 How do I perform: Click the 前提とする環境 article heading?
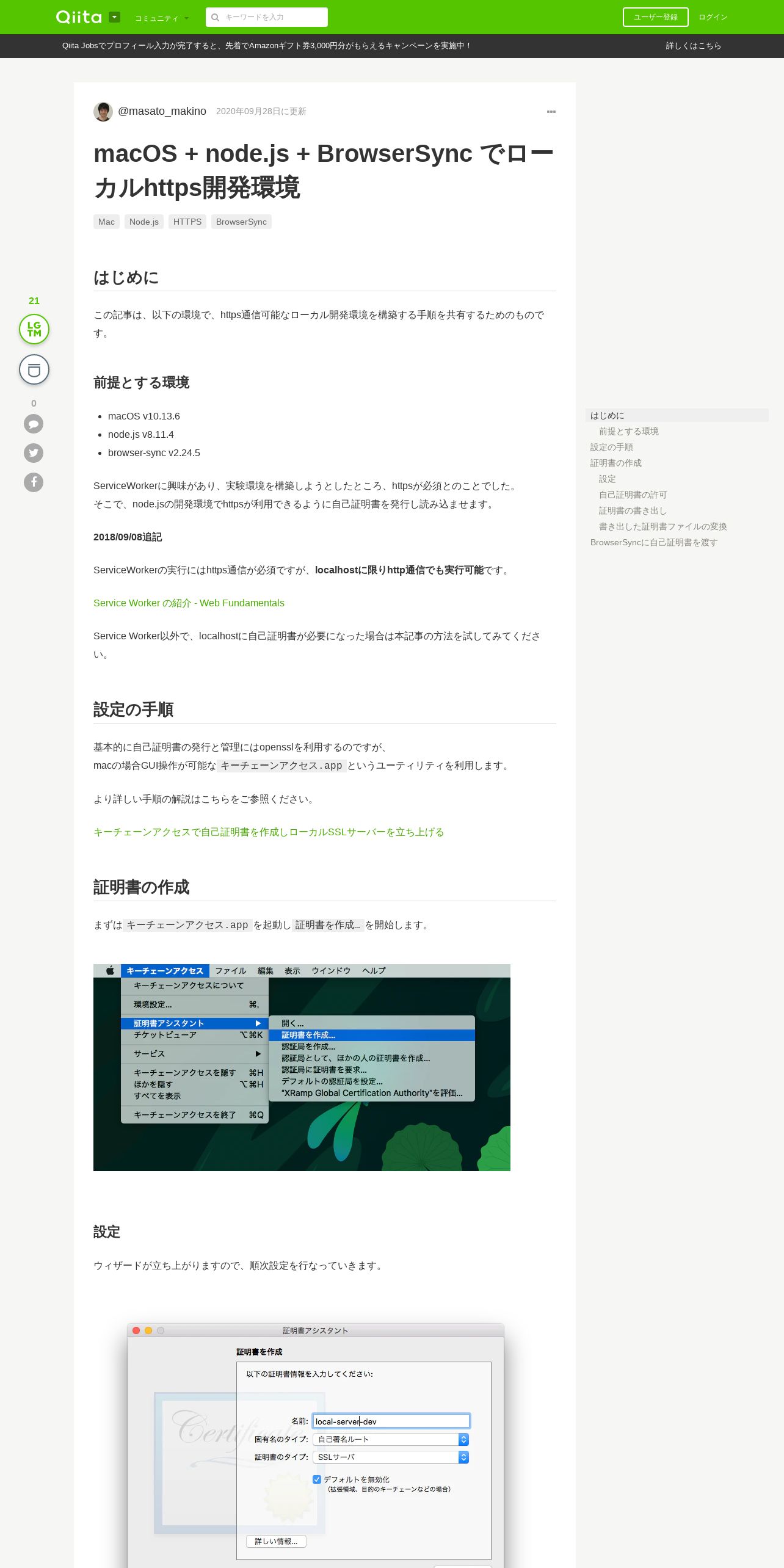click(141, 382)
